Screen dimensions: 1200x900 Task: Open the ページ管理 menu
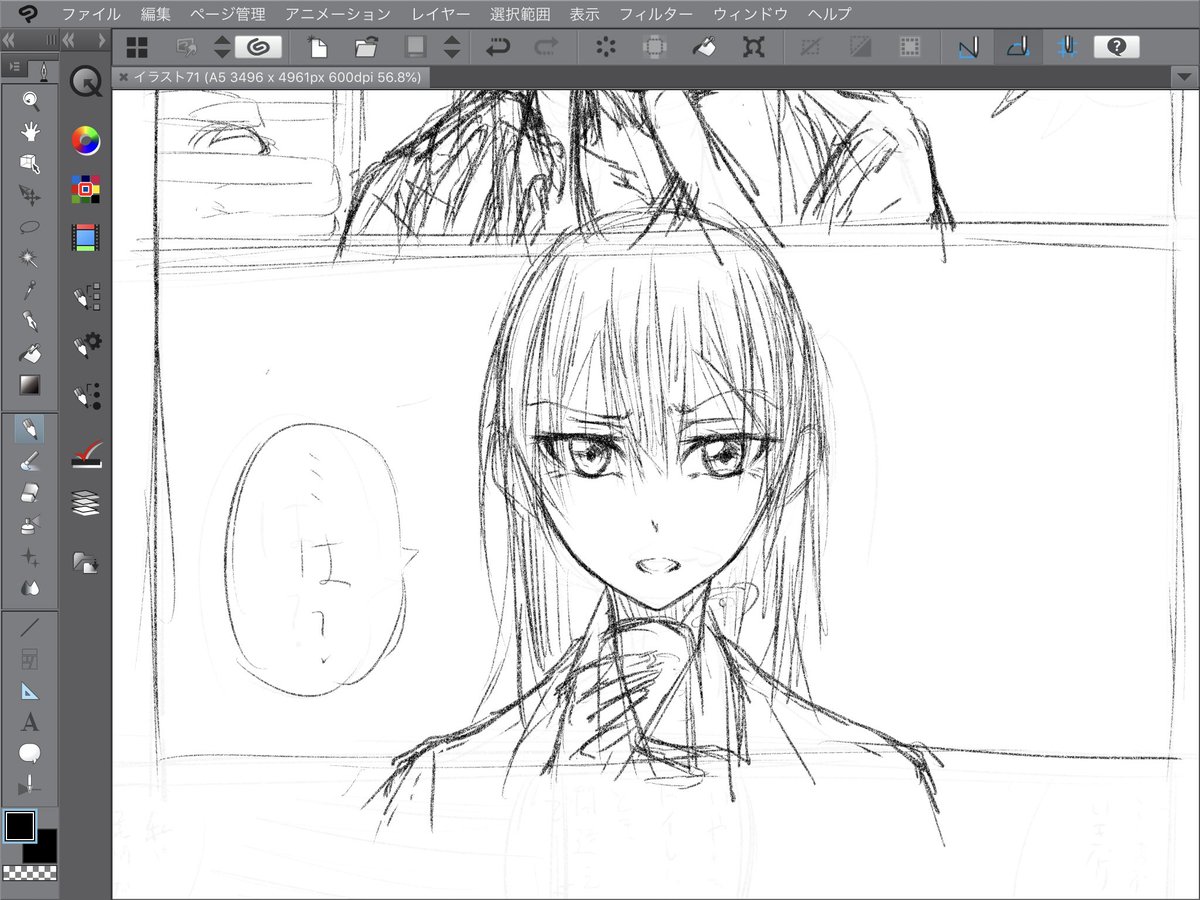[x=227, y=14]
